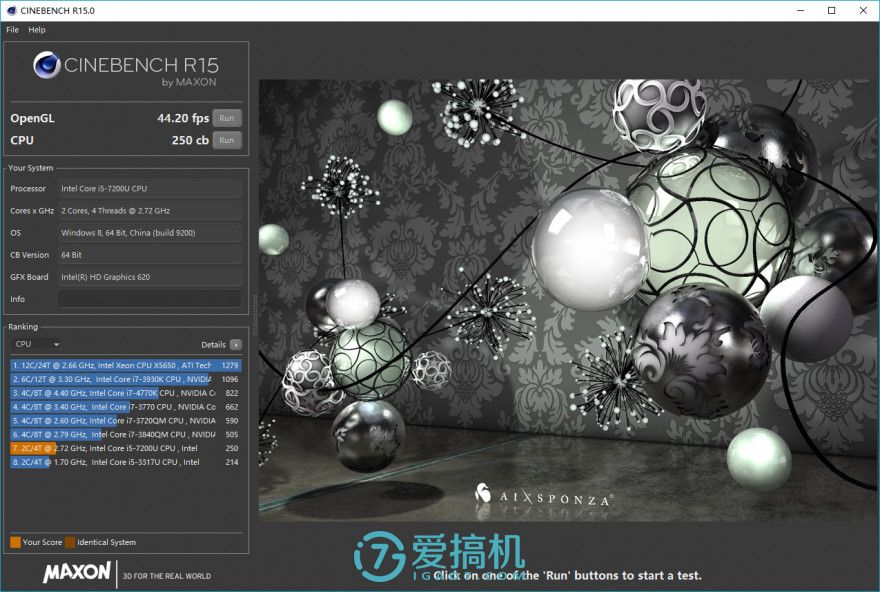Image resolution: width=880 pixels, height=592 pixels.
Task: Select ranking row 6 Core i7-3840QM
Action: point(126,434)
